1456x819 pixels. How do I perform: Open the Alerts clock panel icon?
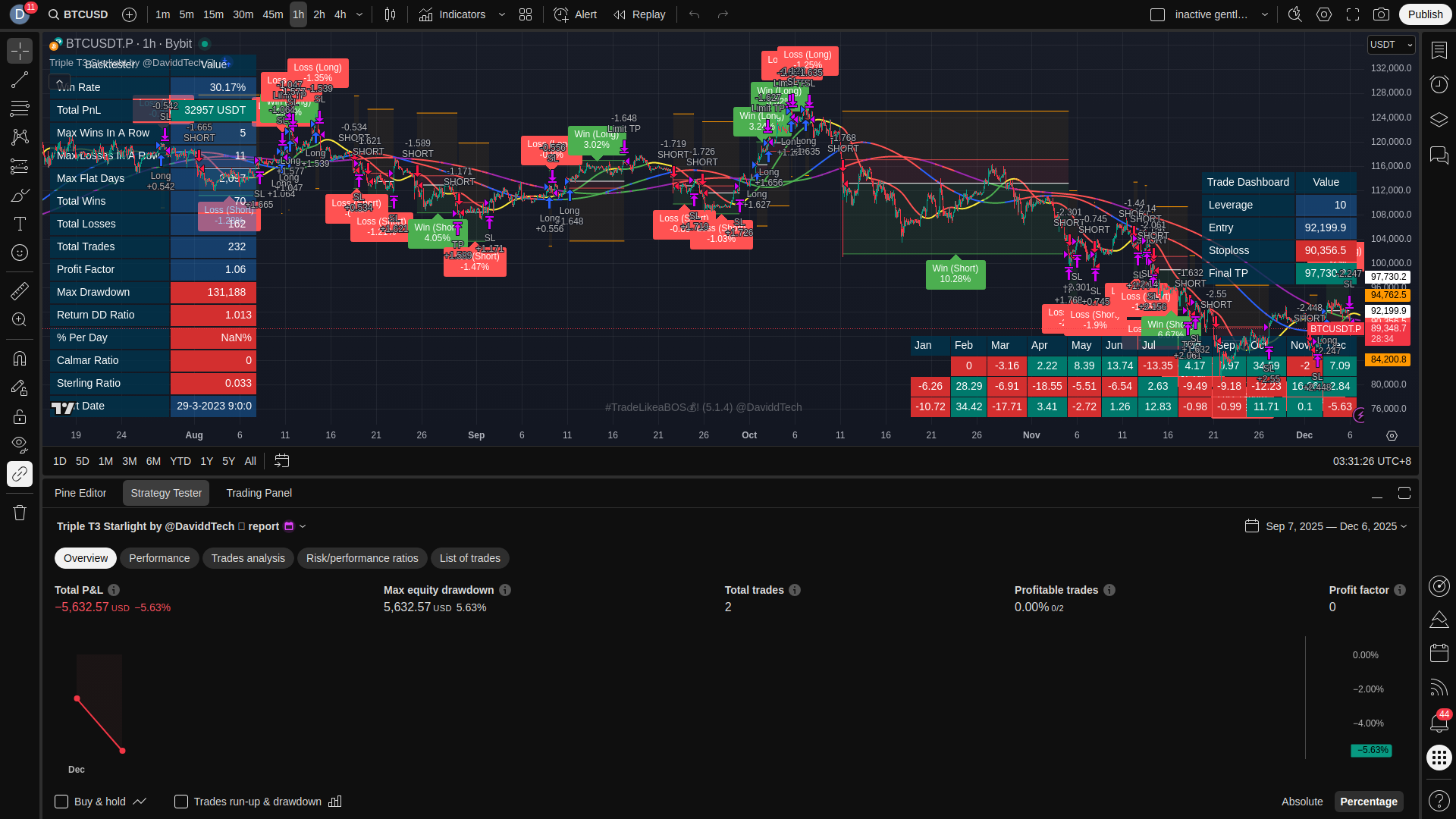point(1439,83)
